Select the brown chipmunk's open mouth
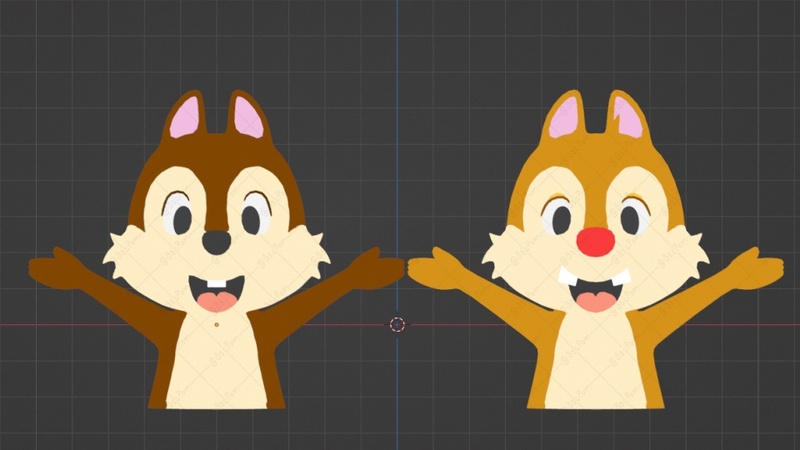800x450 pixels. (217, 293)
